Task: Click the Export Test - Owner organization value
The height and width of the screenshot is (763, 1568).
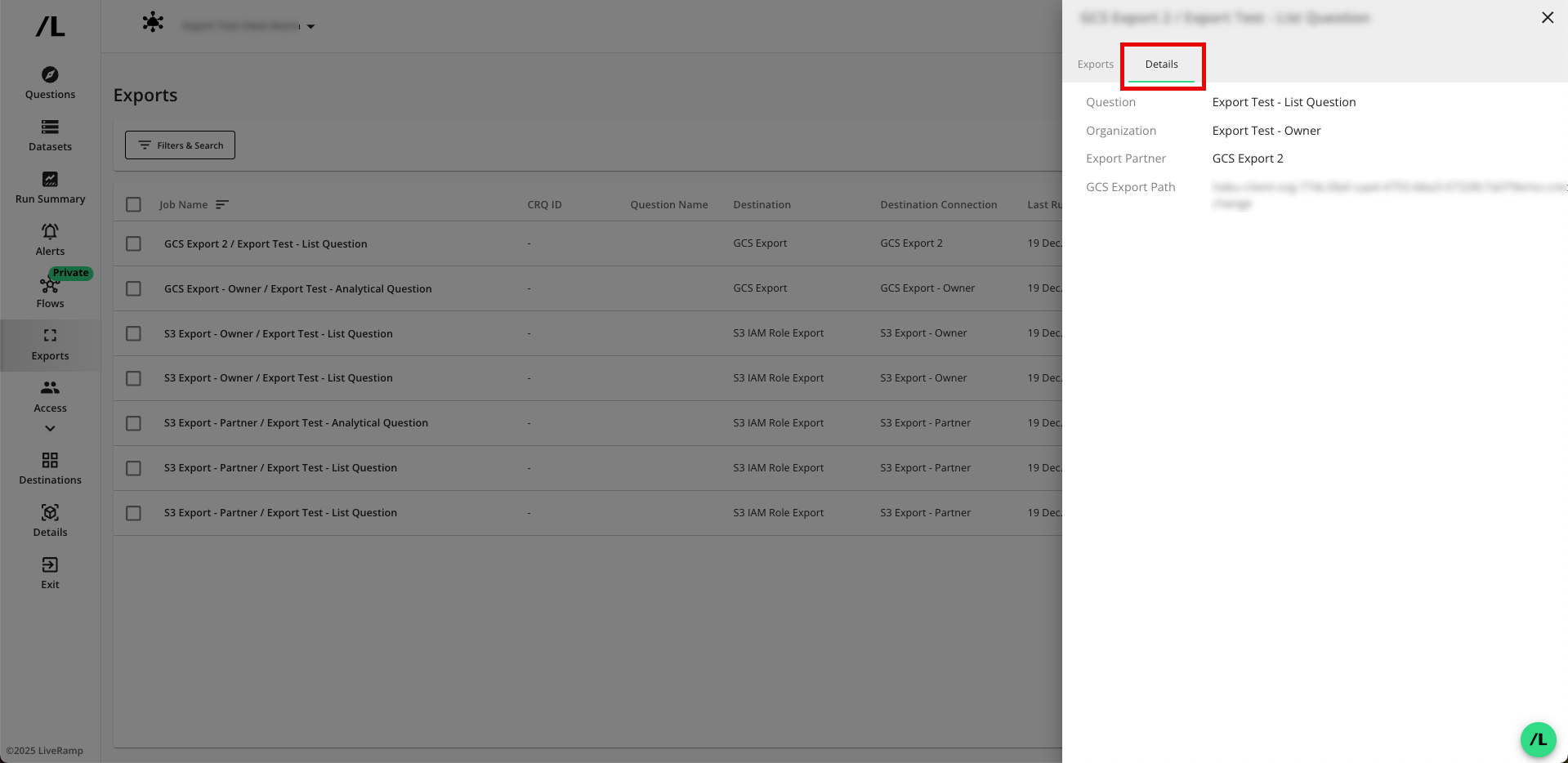Action: (x=1266, y=131)
